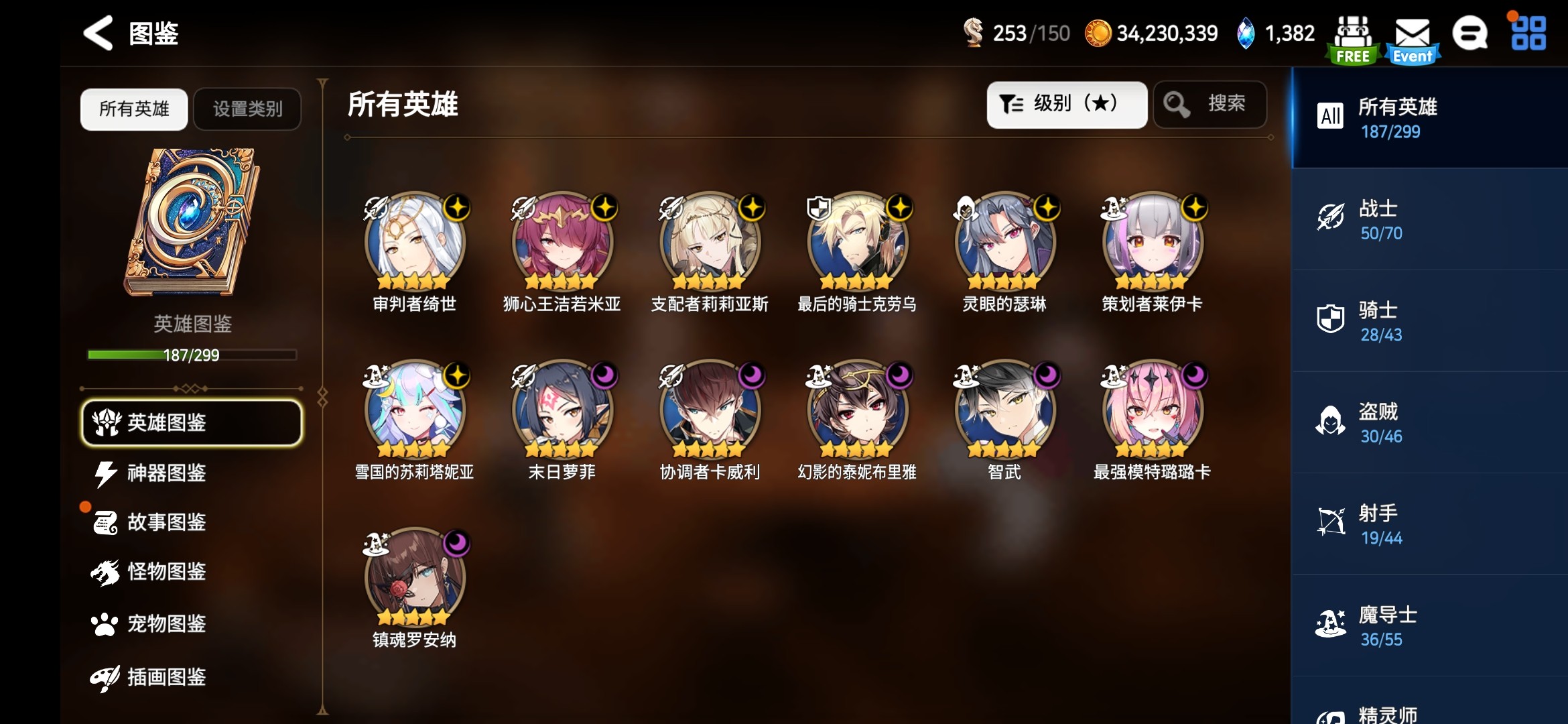Open the Event mail icon

pos(1412,40)
